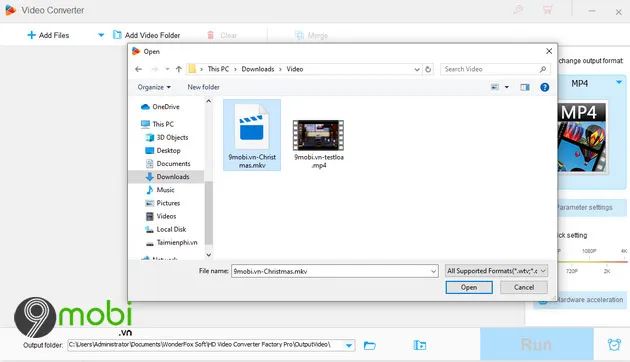Adjust the resolution quick setting slider
This screenshot has height=362, width=630.
click(x=591, y=261)
